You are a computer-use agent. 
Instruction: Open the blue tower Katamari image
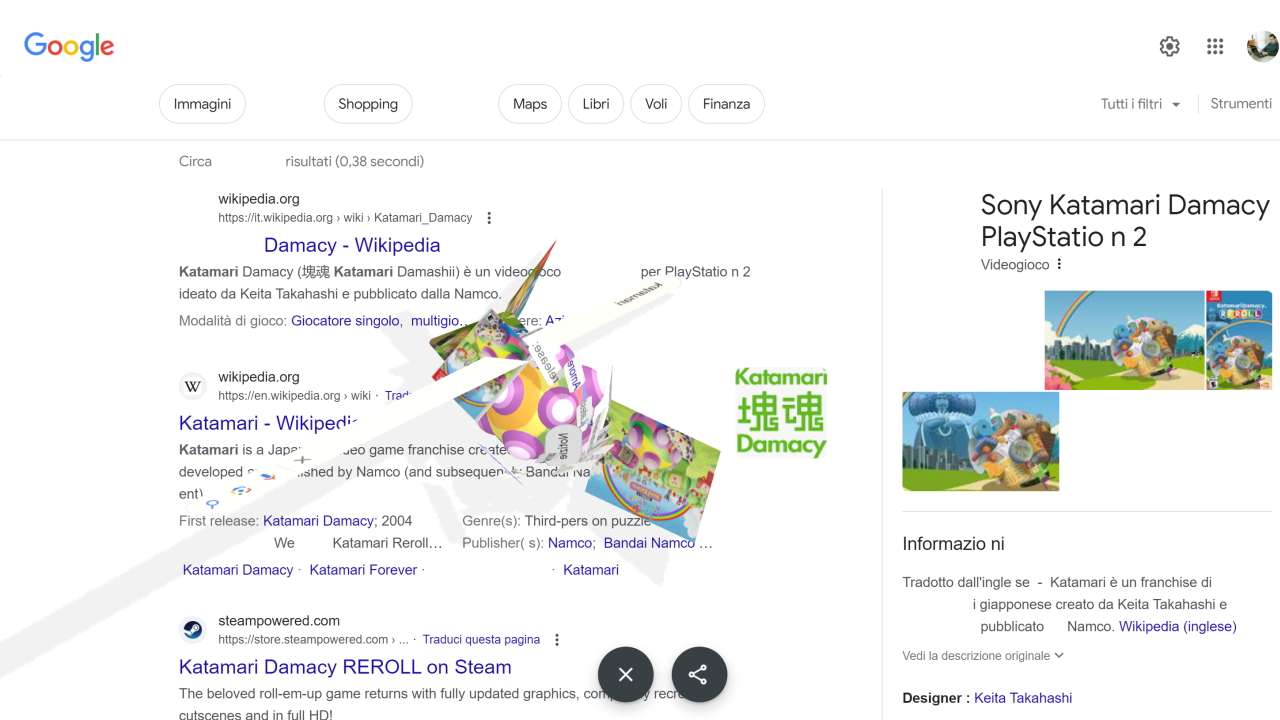click(980, 441)
